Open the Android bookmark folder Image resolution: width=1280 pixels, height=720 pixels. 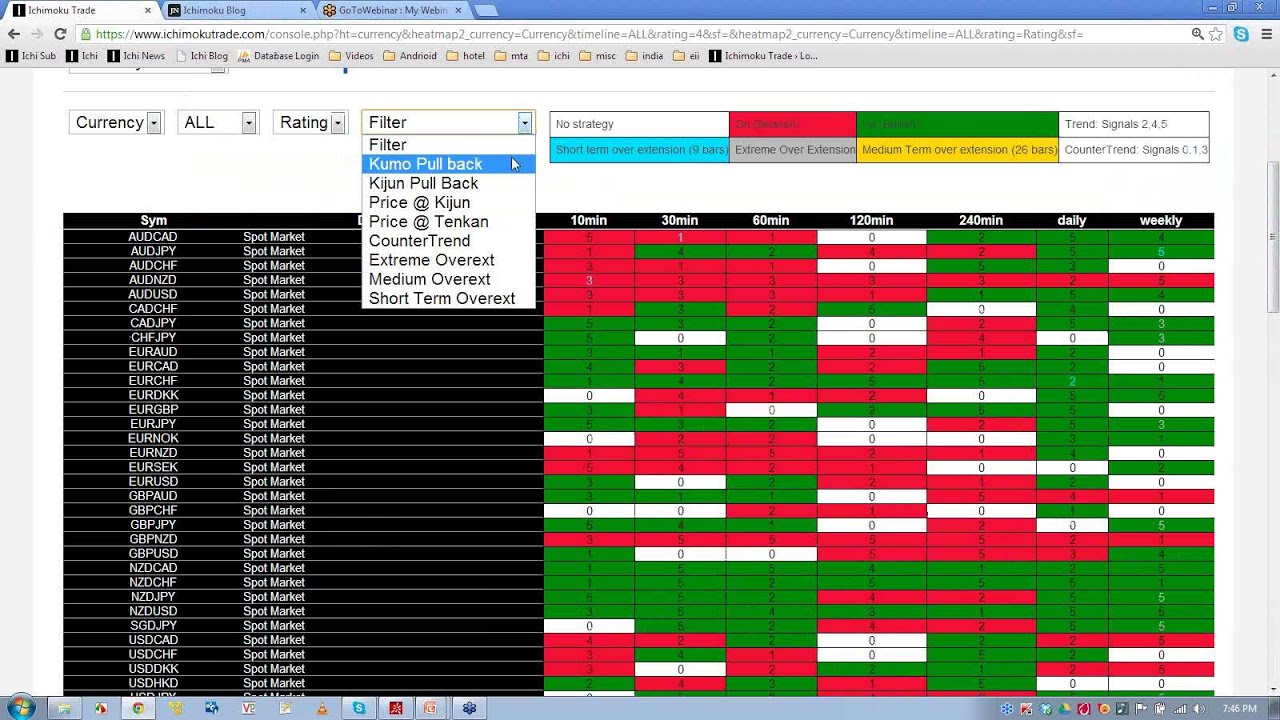[x=410, y=56]
